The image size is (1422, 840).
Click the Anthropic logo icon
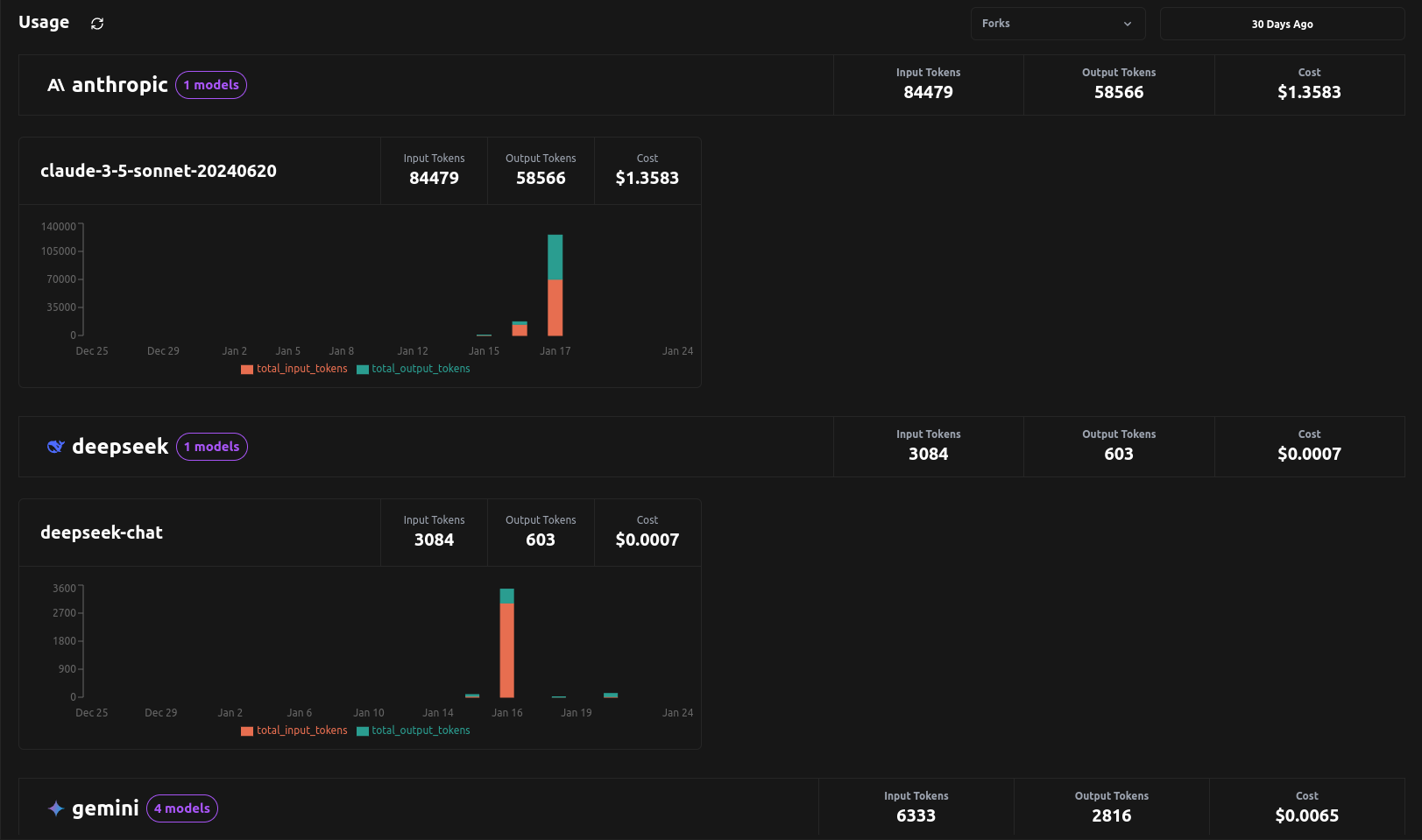pyautogui.click(x=56, y=85)
